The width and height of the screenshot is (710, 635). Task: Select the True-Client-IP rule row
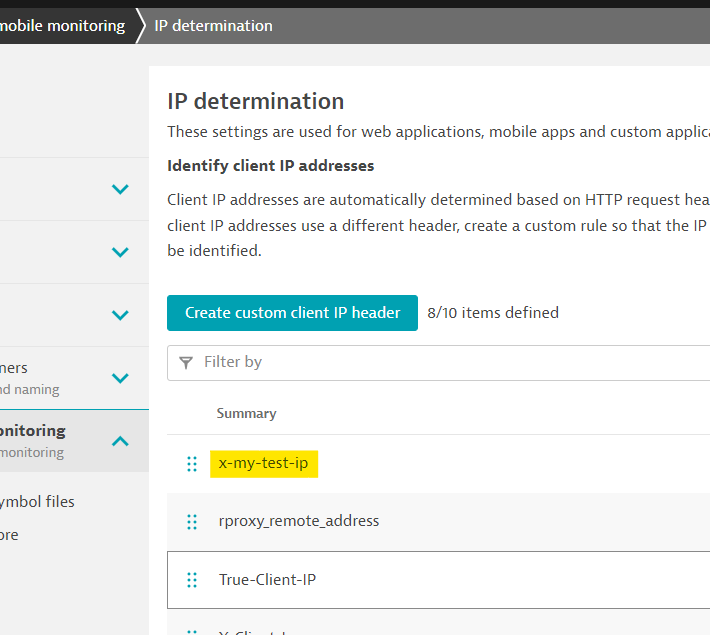268,580
